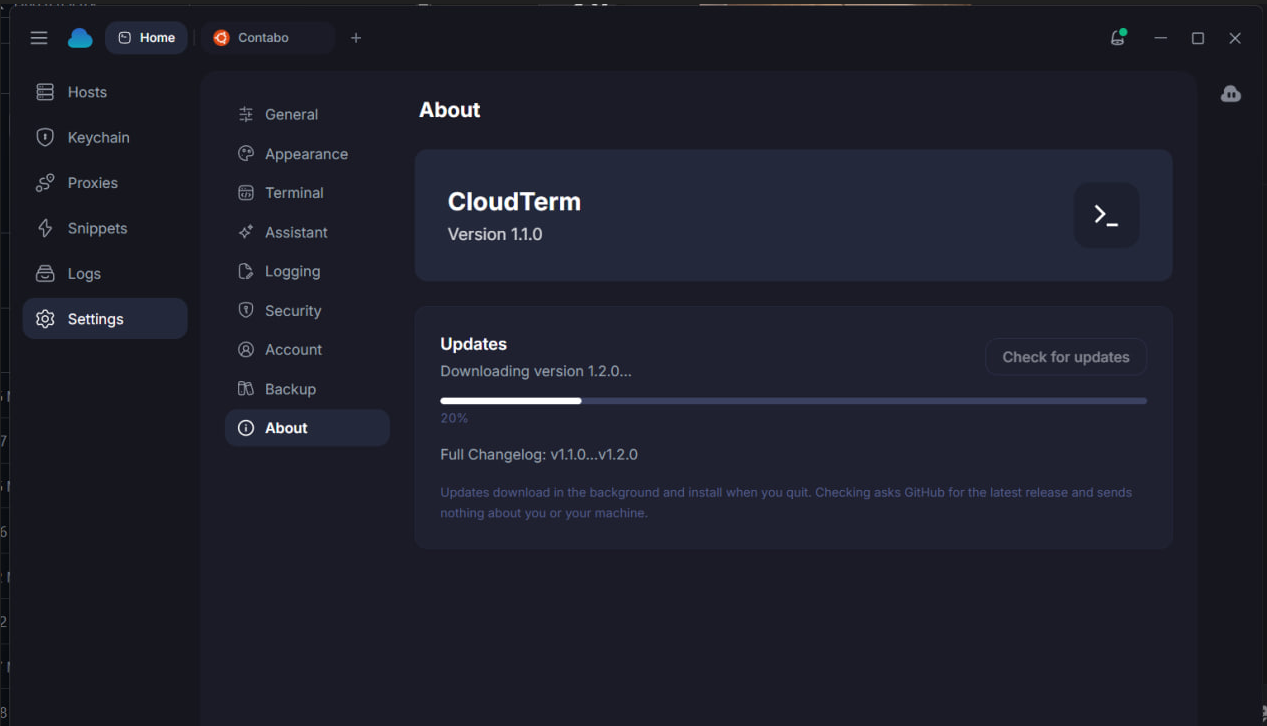
Task: Click the Terminal settings window icon
Action: 246,193
